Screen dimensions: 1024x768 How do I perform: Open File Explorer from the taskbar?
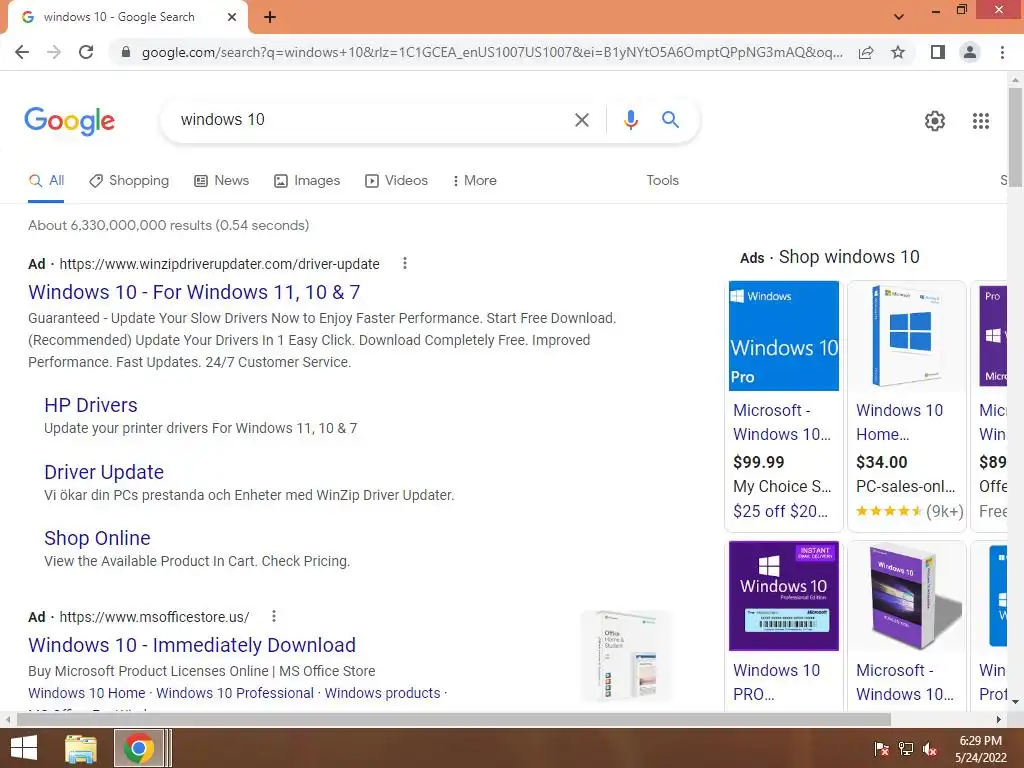[81, 748]
